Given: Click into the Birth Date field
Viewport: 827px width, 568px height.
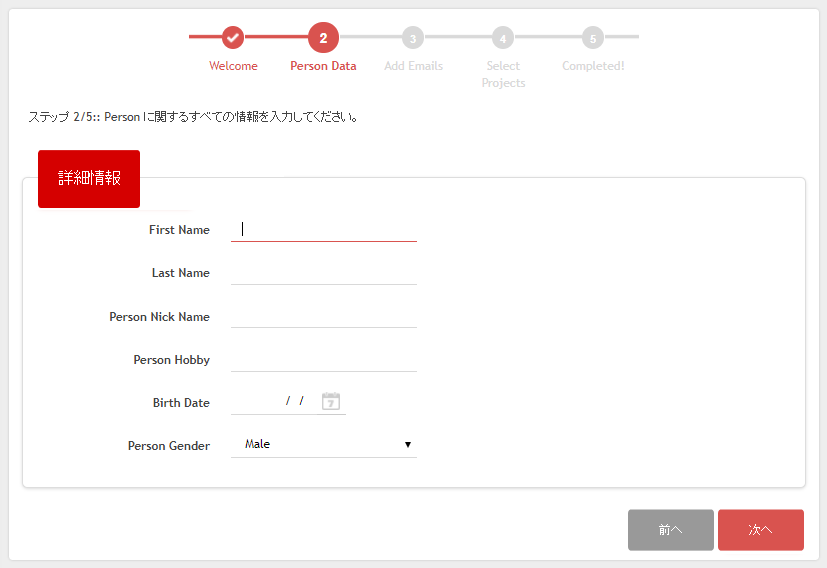Looking at the screenshot, I should point(274,402).
